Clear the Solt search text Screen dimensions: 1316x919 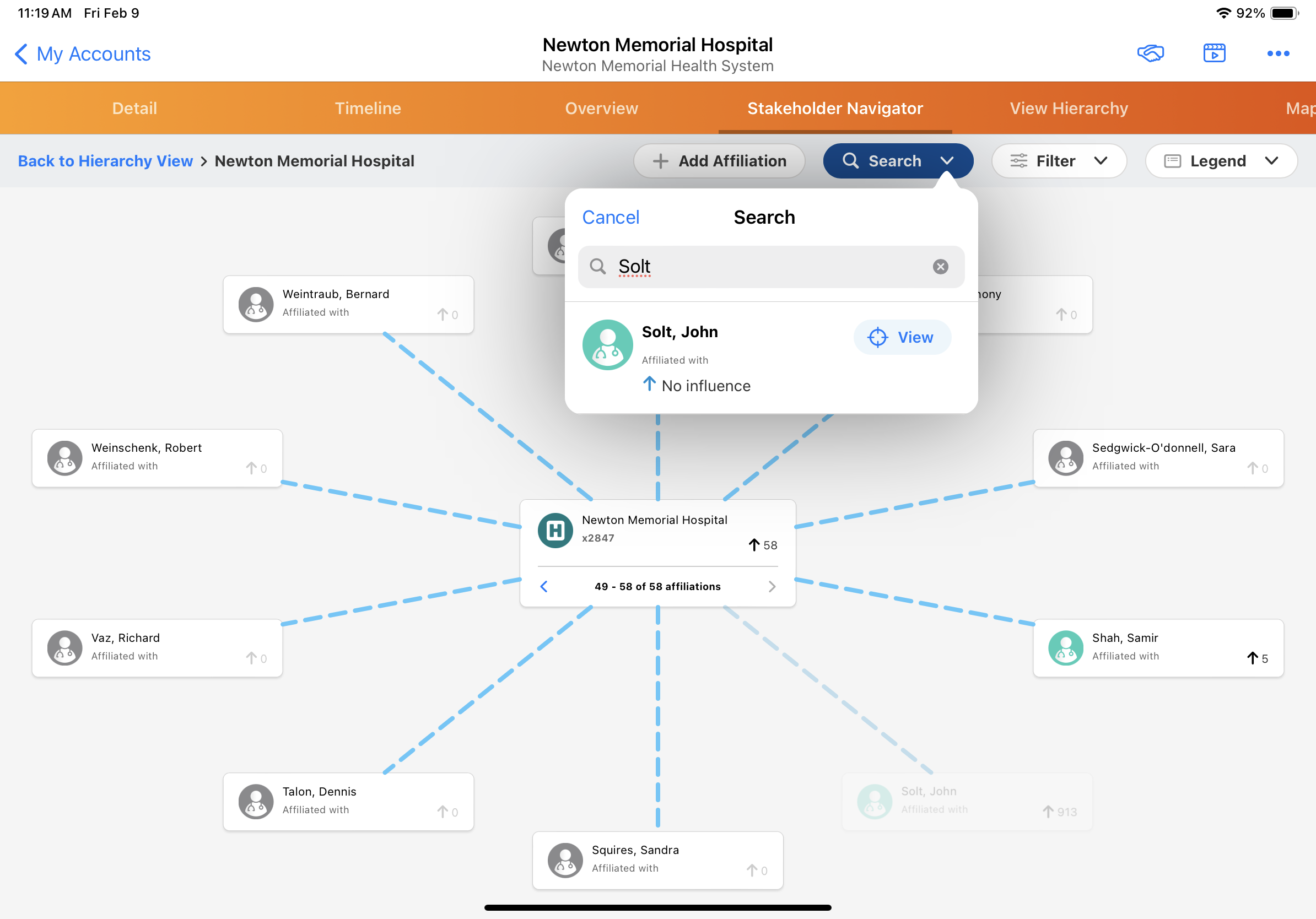point(940,267)
